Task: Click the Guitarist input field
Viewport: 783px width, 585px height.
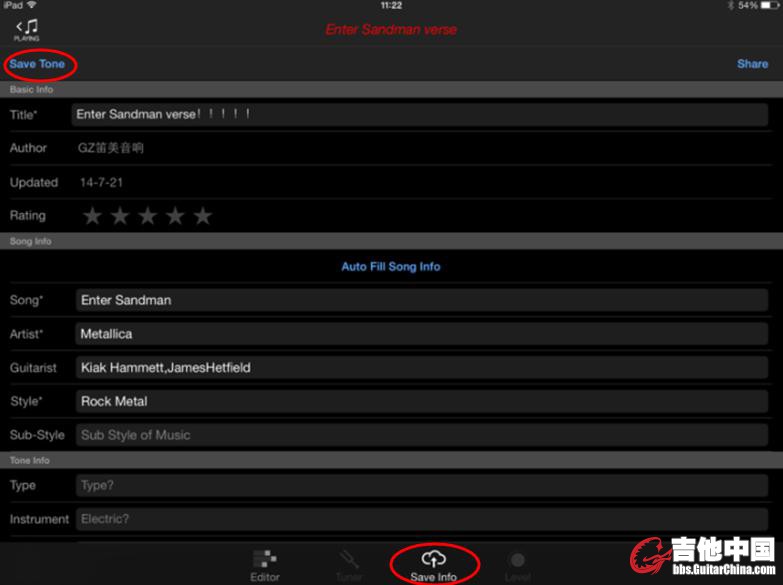Action: 420,368
